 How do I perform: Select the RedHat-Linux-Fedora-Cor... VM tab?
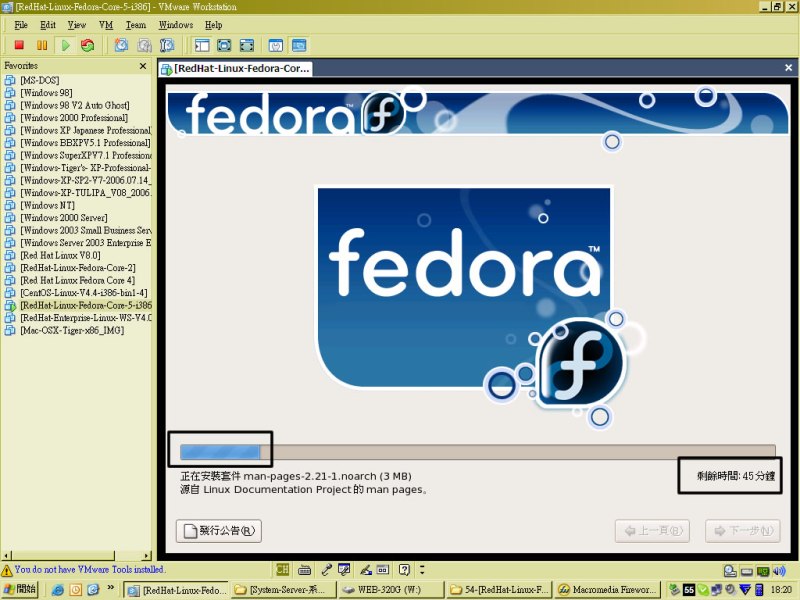tap(236, 68)
